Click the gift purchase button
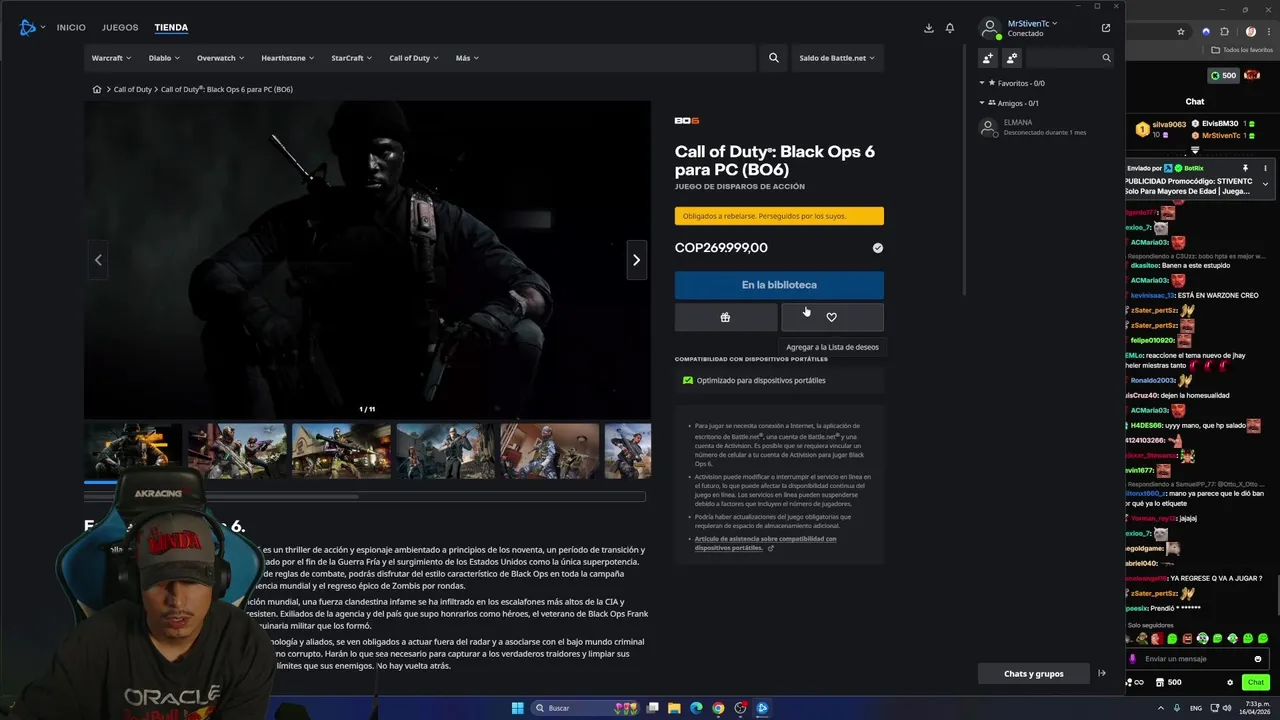 [725, 317]
